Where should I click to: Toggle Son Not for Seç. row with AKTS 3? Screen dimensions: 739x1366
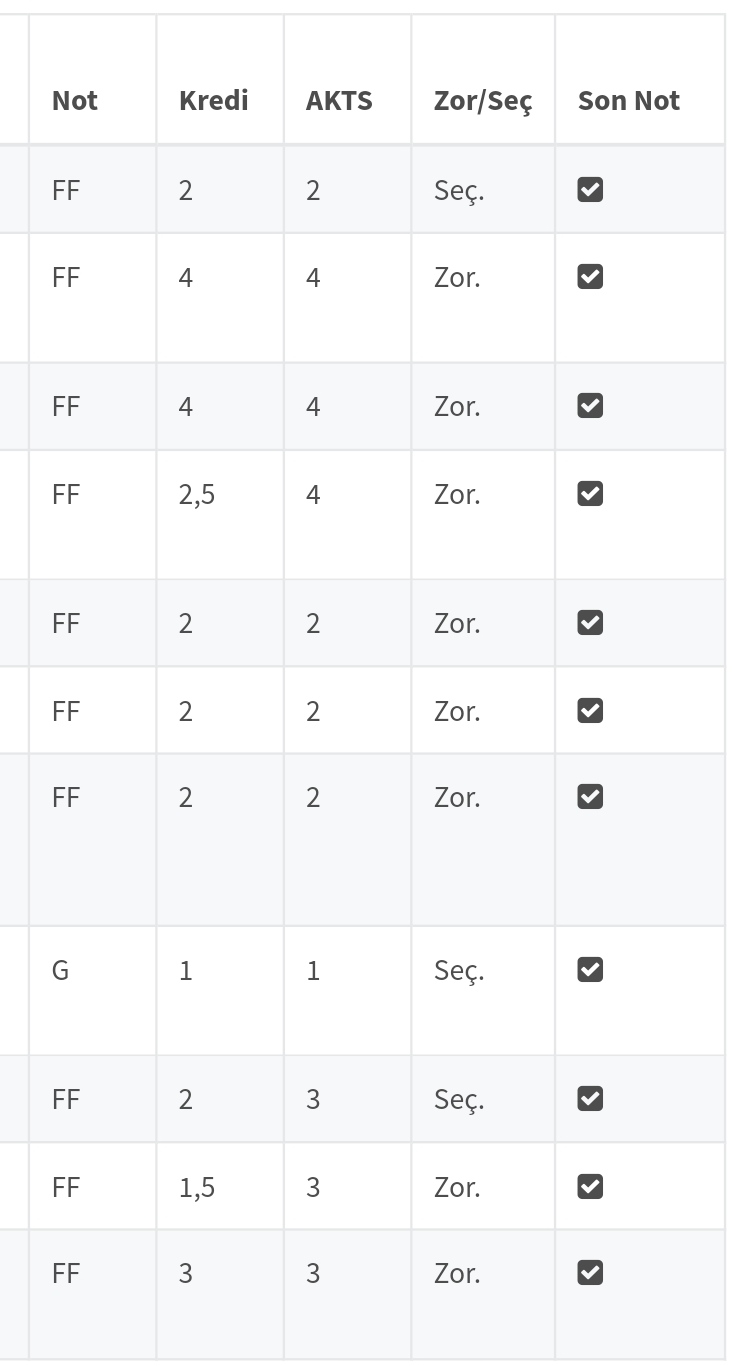[x=590, y=1099]
